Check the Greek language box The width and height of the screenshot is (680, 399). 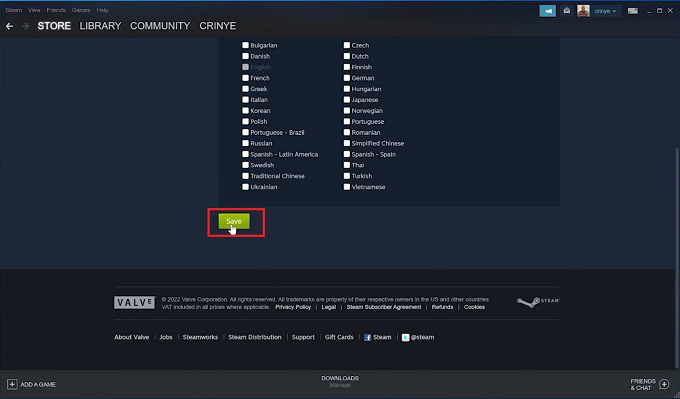tap(245, 88)
